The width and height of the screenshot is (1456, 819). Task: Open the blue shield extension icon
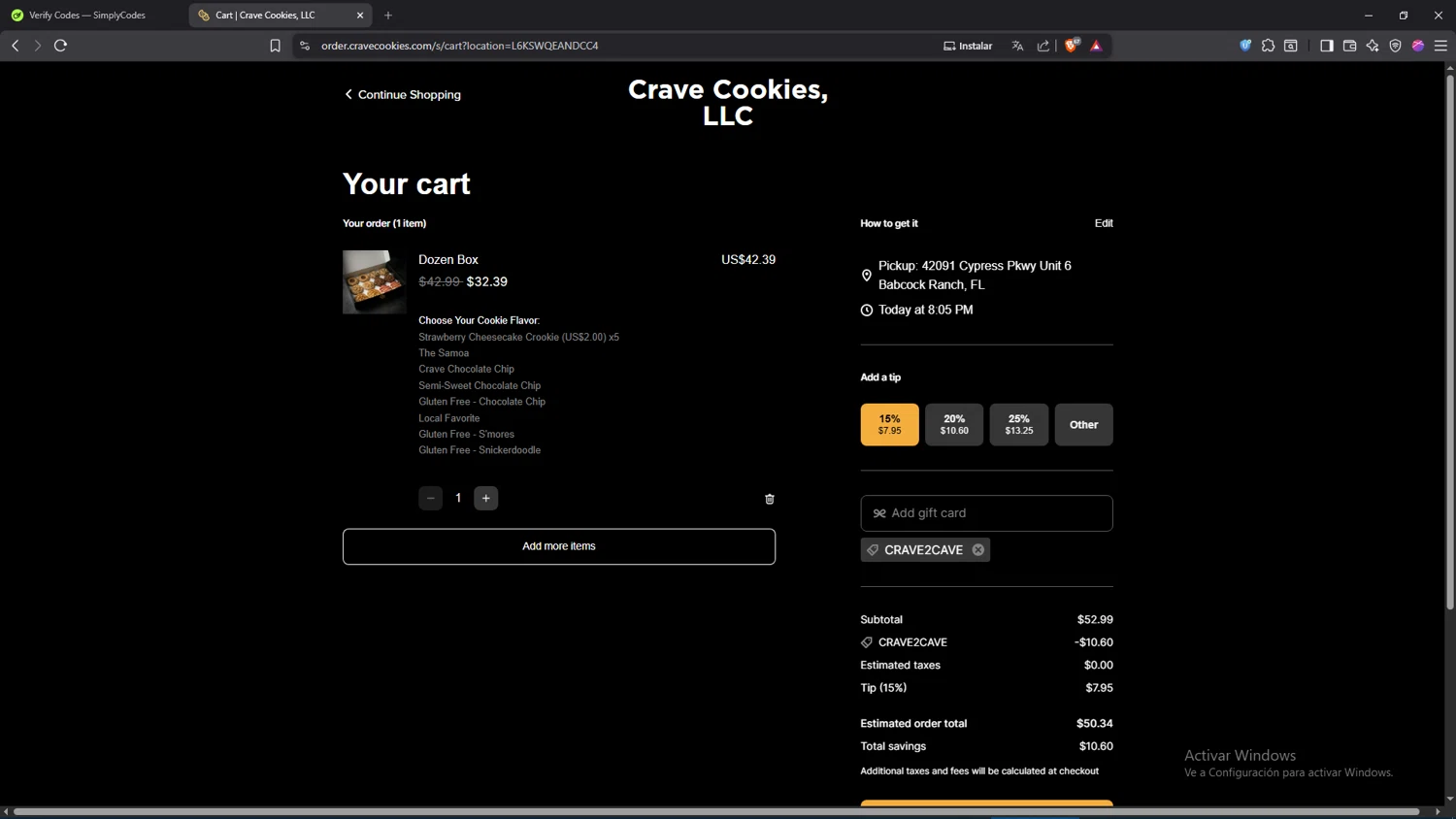coord(1245,46)
